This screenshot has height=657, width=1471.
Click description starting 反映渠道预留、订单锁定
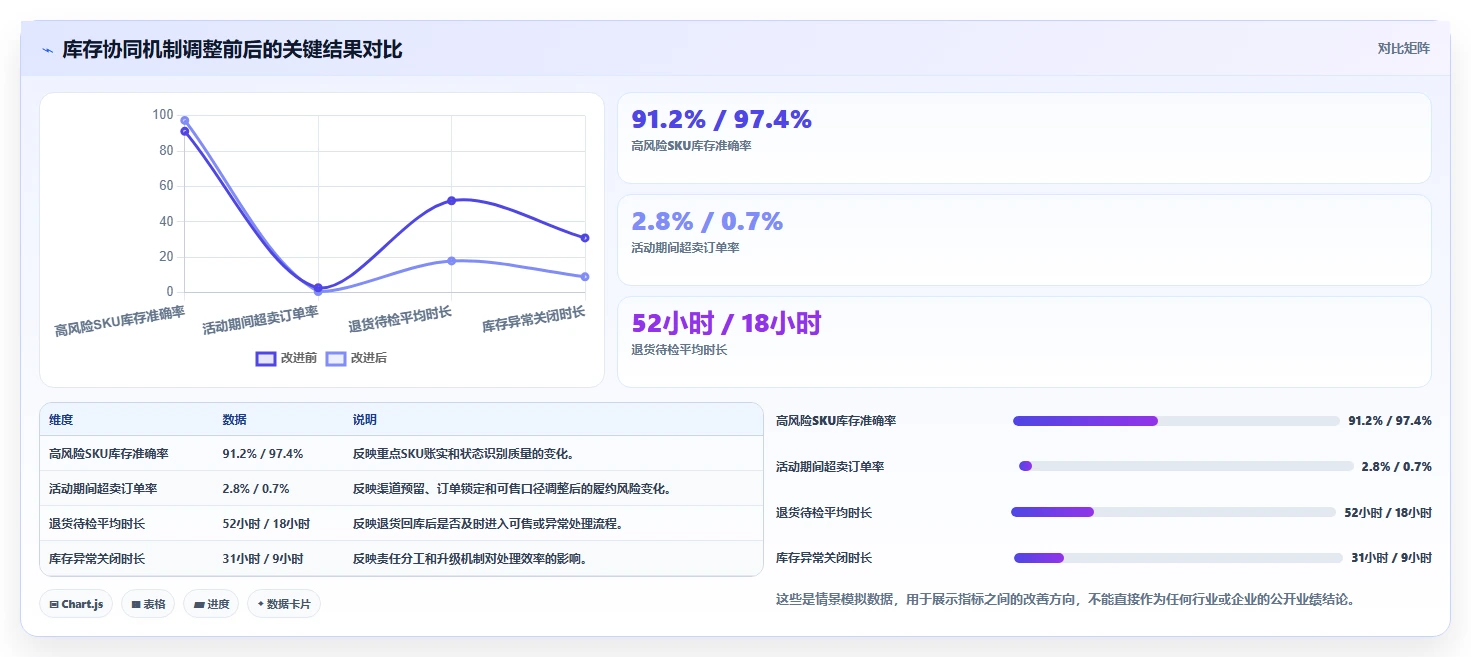click(x=512, y=489)
